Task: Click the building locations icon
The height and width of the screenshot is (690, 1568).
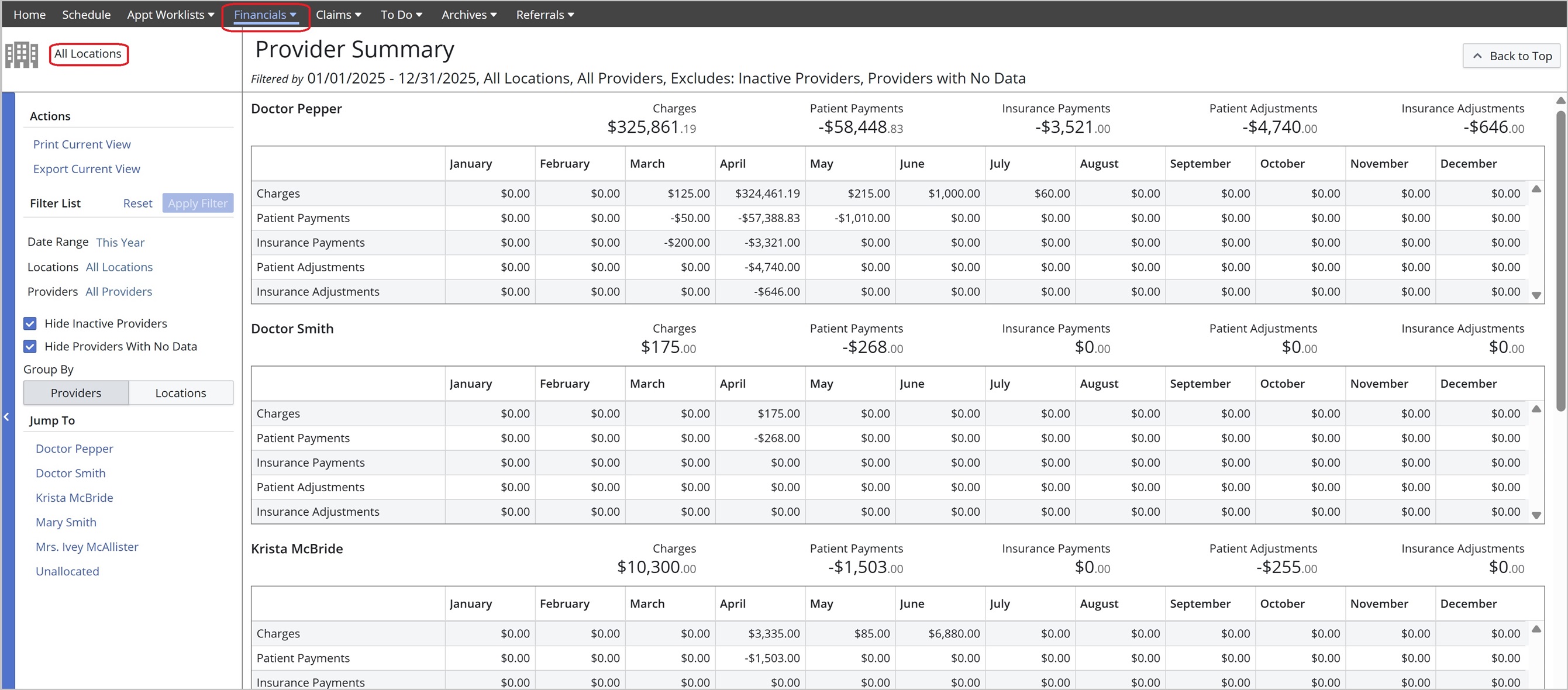Action: pyautogui.click(x=22, y=55)
